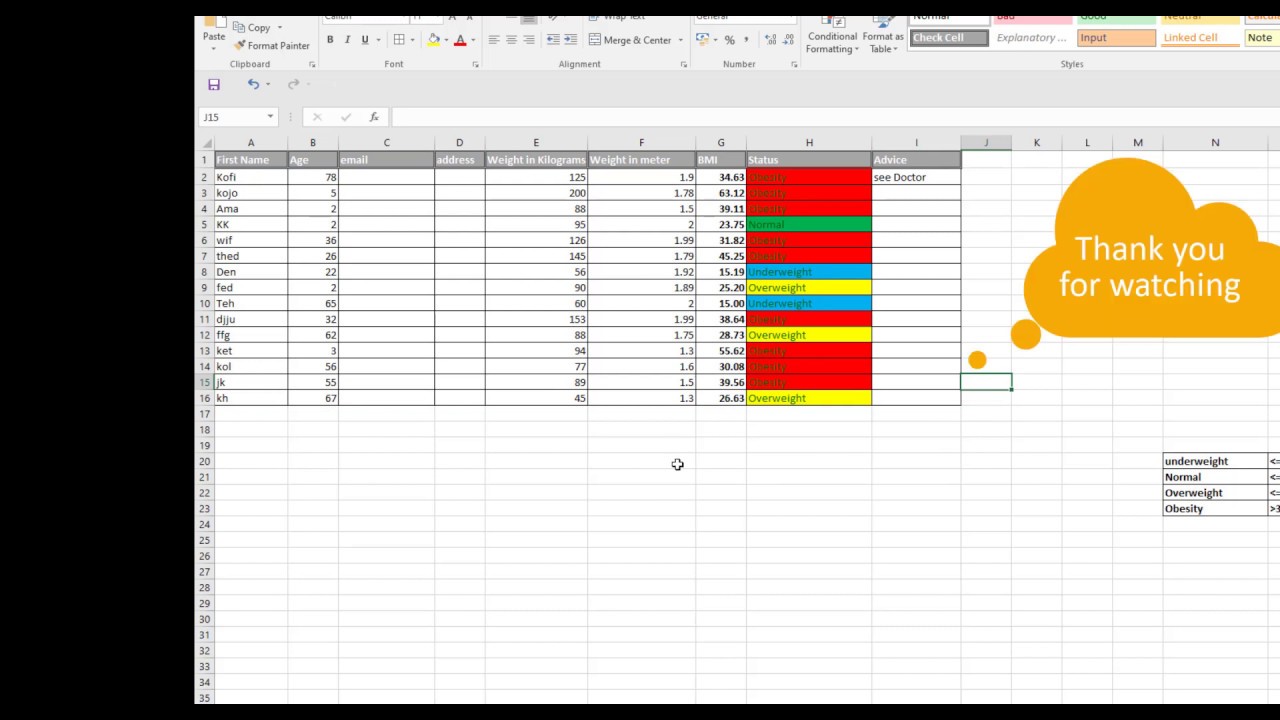The height and width of the screenshot is (720, 1280).
Task: Open the Font Color dropdown arrow
Action: pos(473,40)
